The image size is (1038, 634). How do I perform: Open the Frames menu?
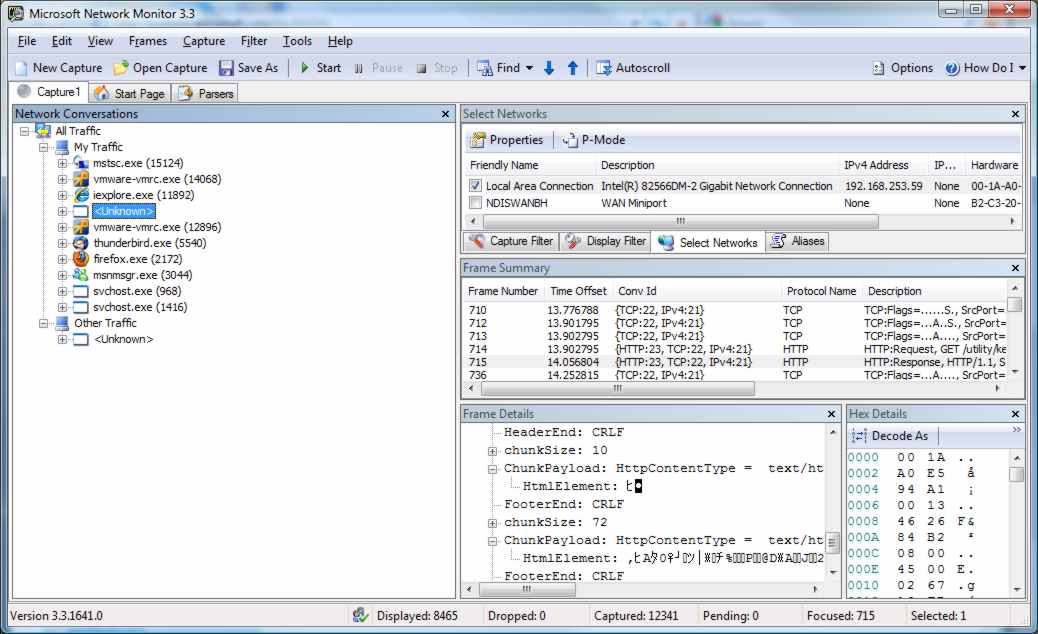(148, 41)
